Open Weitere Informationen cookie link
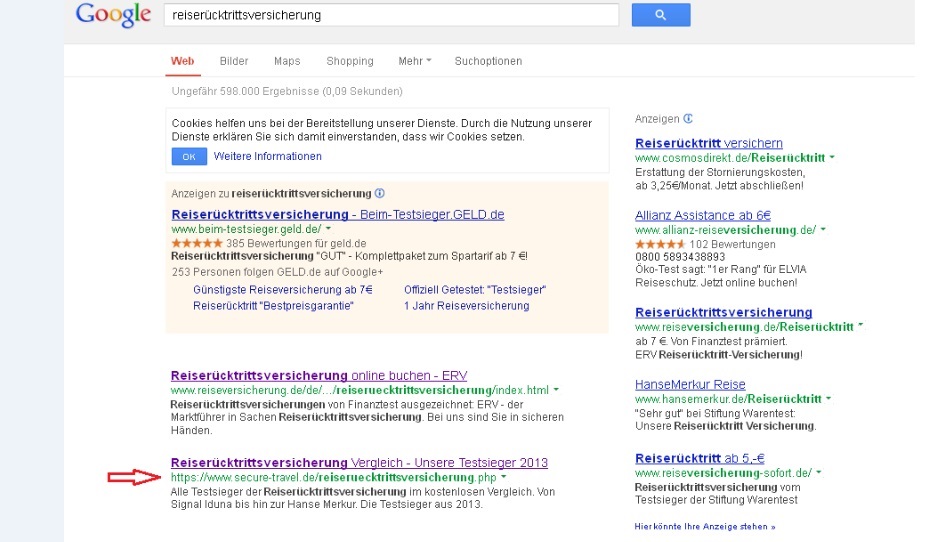The image size is (932, 542). tap(267, 156)
